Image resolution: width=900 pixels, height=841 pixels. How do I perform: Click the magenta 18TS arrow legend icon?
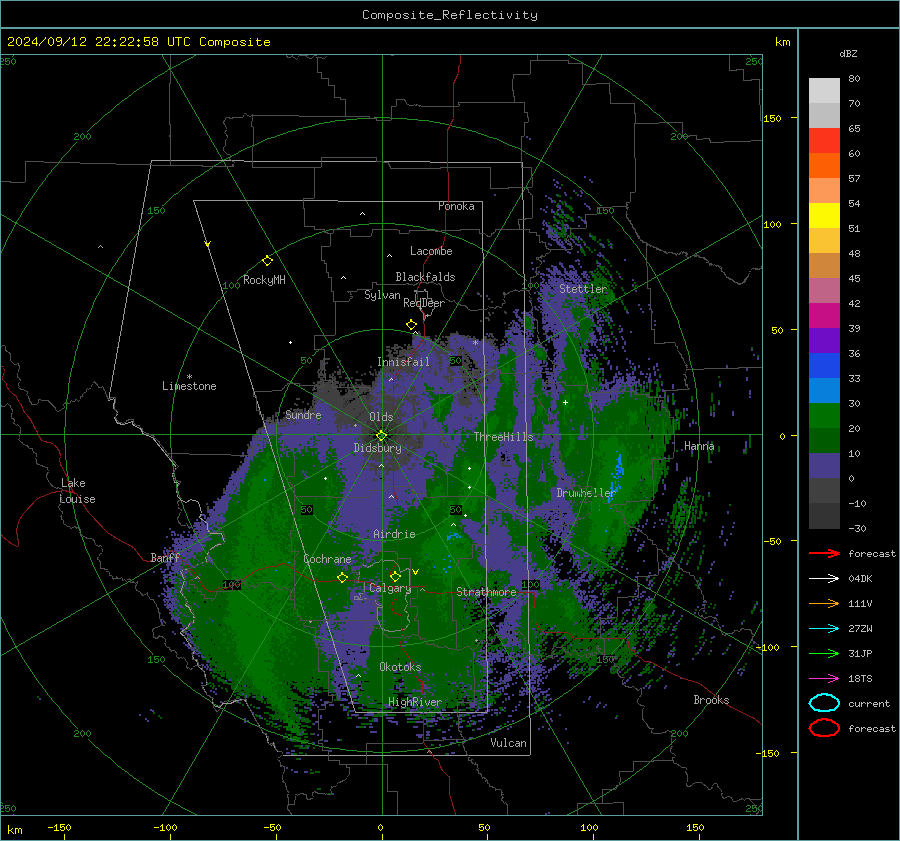(824, 679)
